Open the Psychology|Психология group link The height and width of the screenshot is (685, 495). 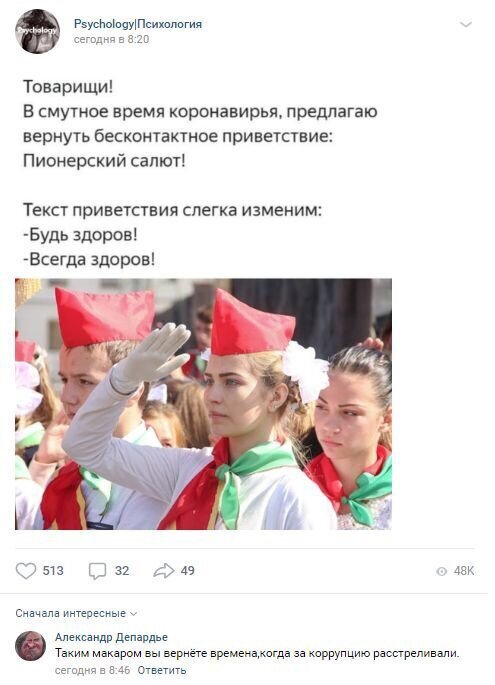pyautogui.click(x=138, y=24)
